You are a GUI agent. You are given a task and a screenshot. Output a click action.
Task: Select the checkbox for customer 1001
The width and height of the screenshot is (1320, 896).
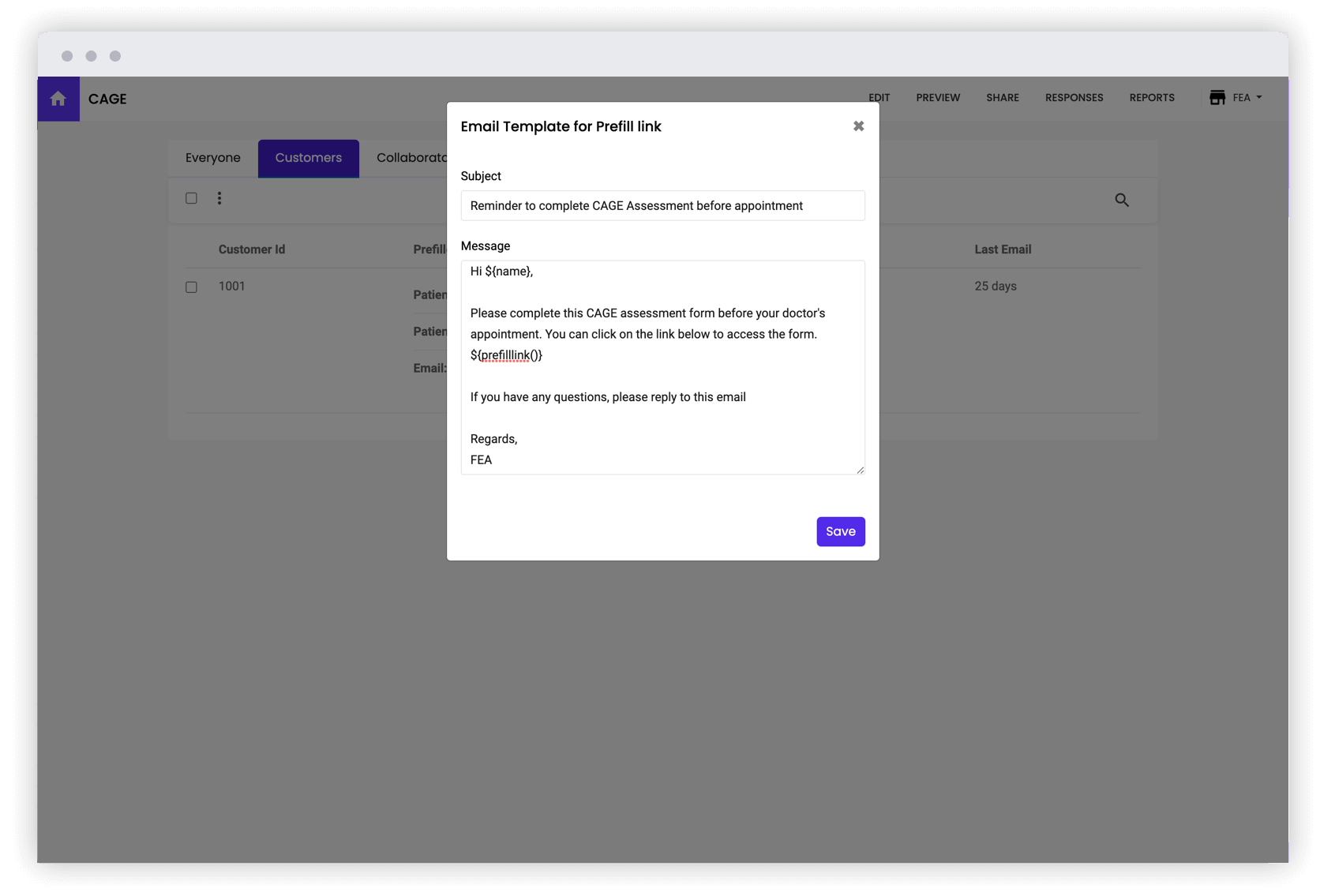coord(191,287)
